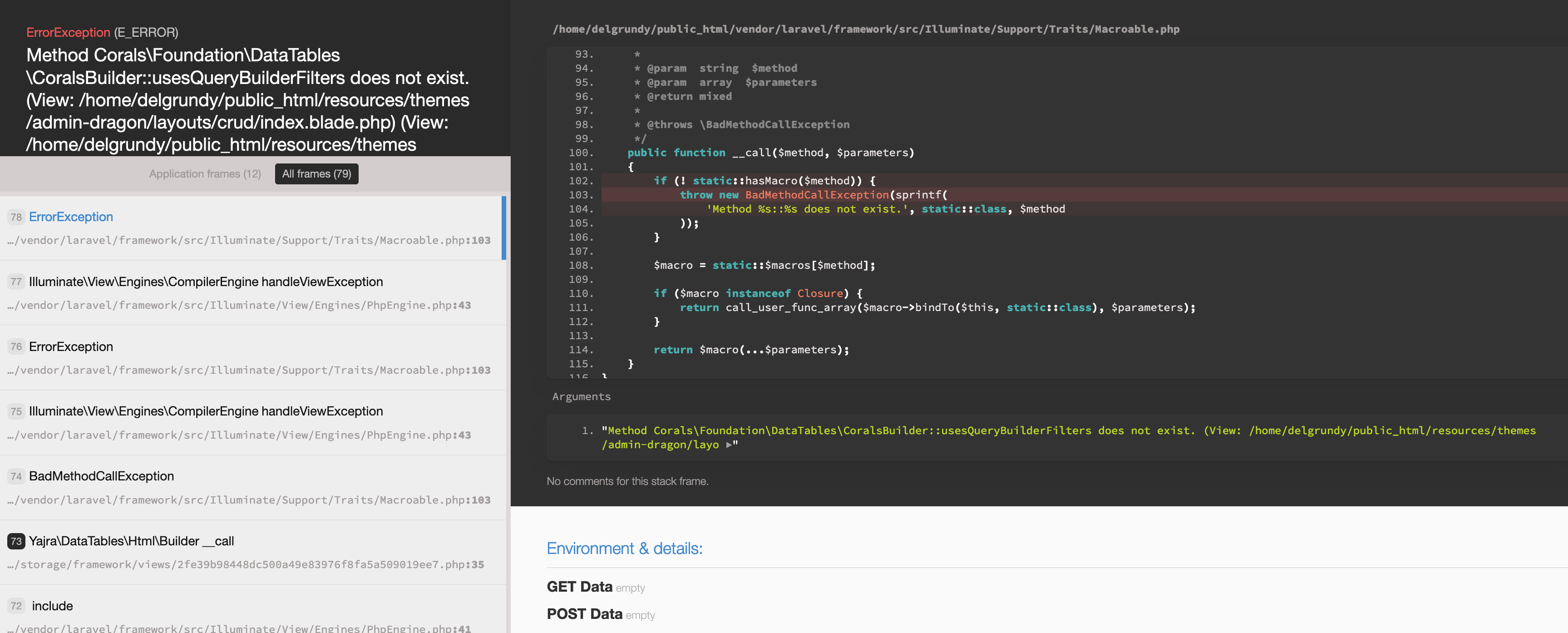Select frame 73 Yajra Builder __call
The image size is (1568, 633).
coord(253,552)
